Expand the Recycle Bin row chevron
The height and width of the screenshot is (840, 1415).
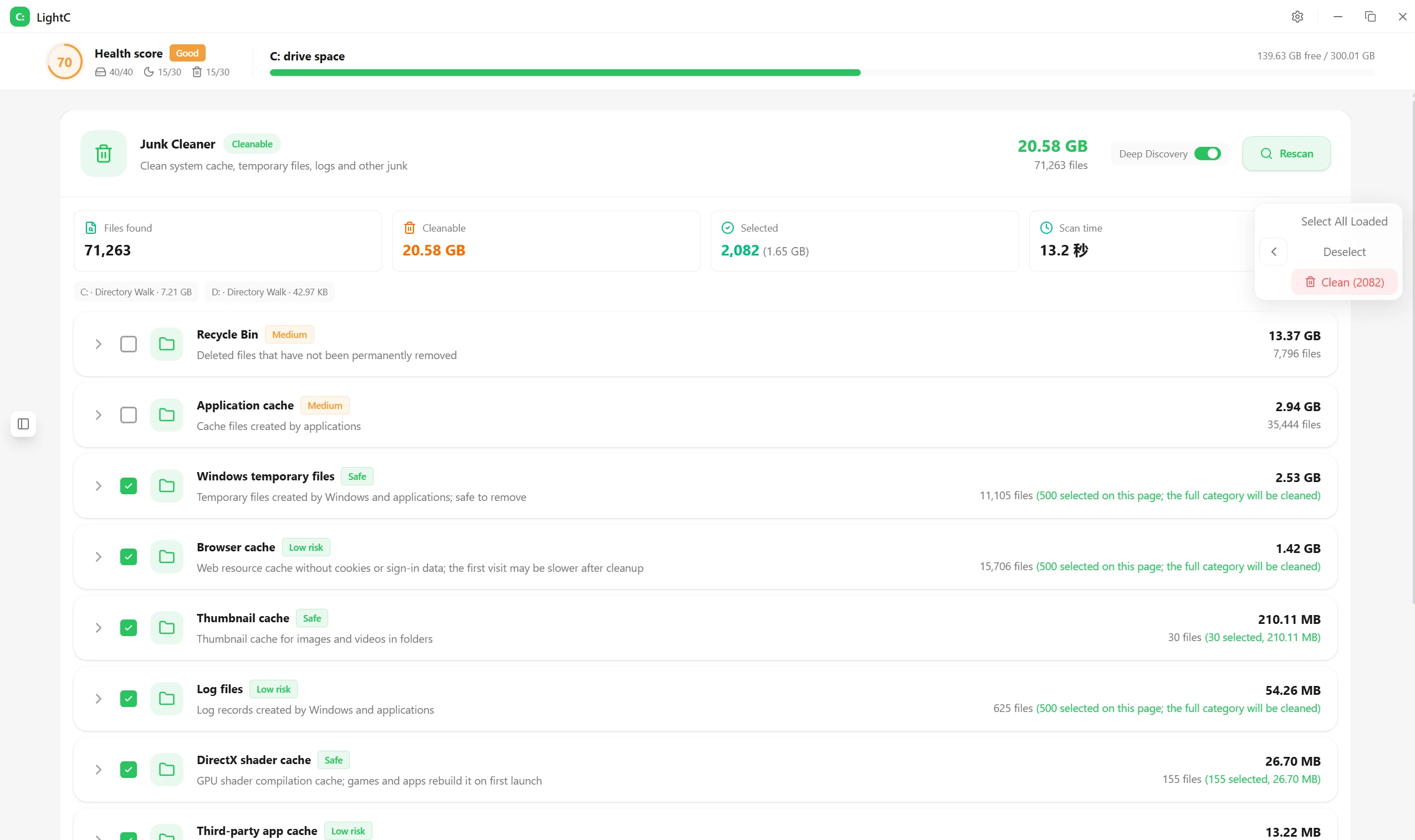[x=99, y=344]
